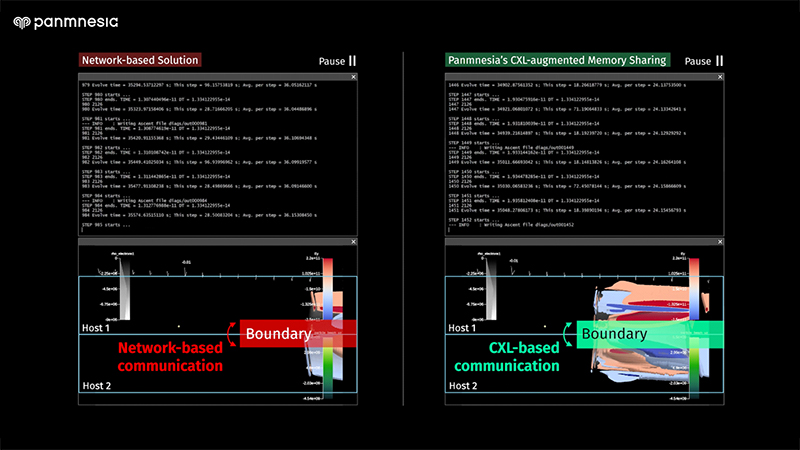Click the red Boundary label
The image size is (800, 450).
(298, 334)
